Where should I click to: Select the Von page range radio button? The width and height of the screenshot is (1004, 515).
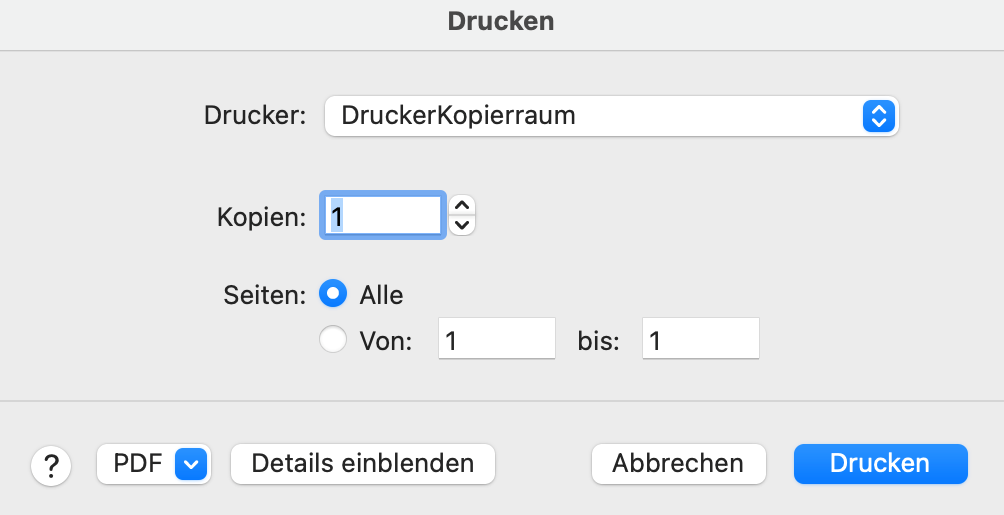(x=333, y=339)
